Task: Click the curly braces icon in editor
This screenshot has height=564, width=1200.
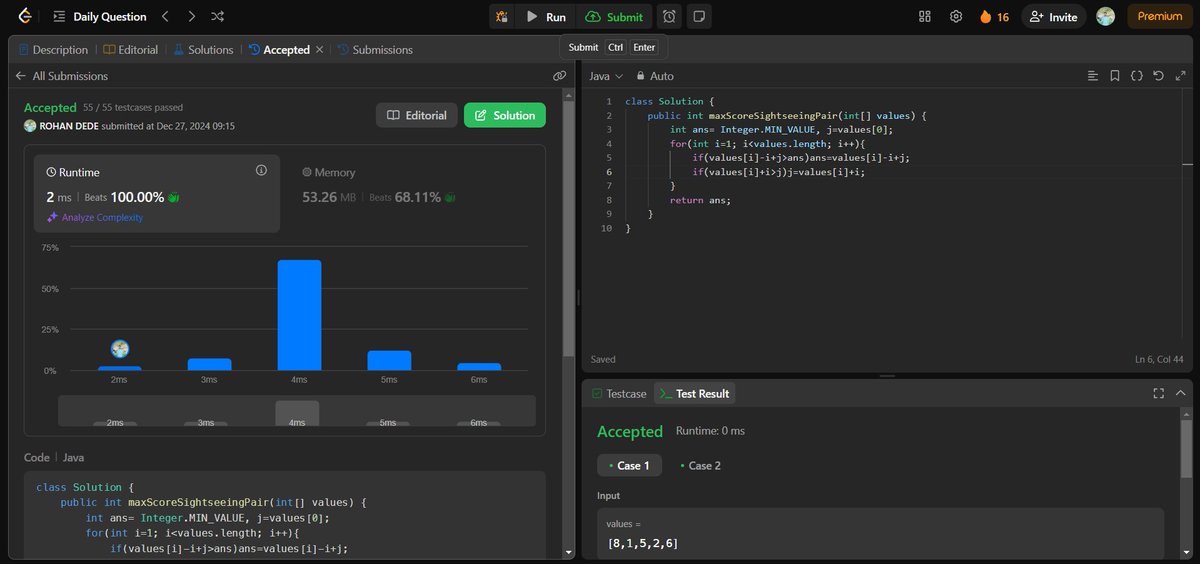Action: tap(1137, 76)
